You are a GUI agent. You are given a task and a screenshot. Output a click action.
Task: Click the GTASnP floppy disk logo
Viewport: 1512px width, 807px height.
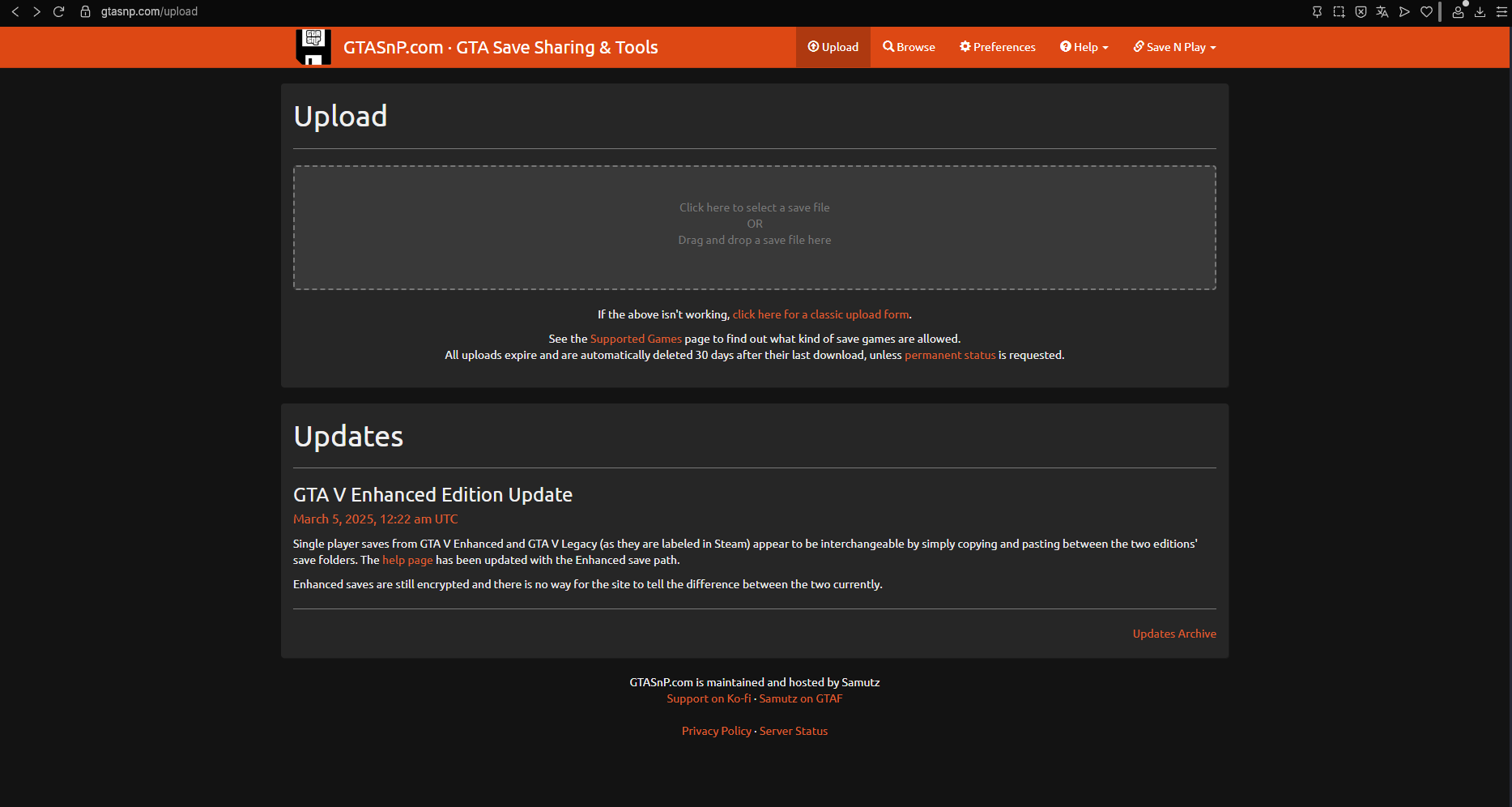click(x=313, y=47)
